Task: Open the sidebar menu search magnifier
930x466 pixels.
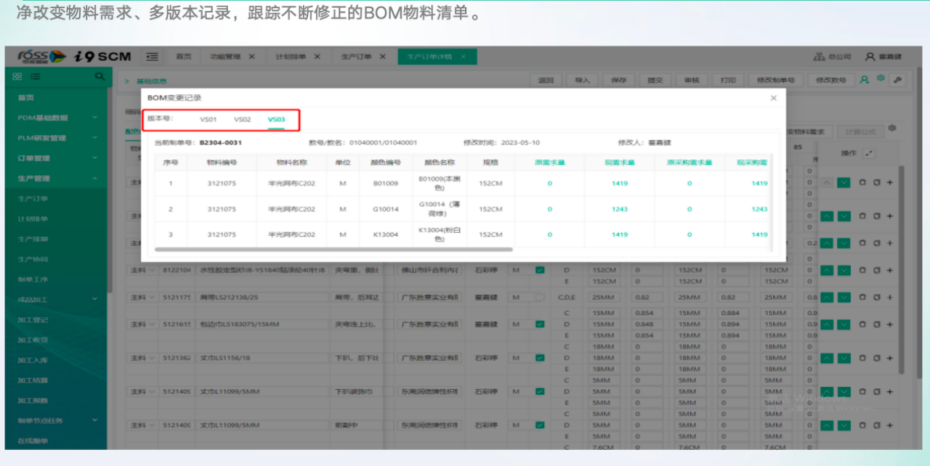Action: coord(100,76)
